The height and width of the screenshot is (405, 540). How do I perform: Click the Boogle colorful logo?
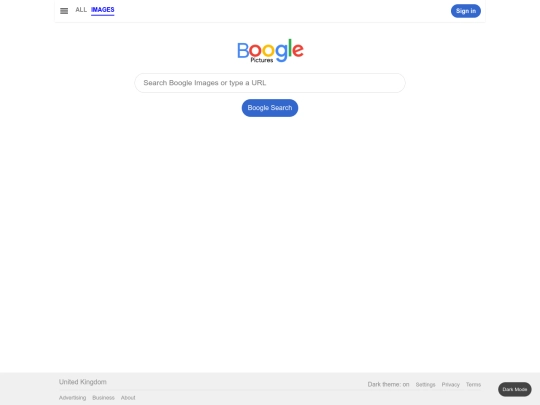(x=270, y=50)
